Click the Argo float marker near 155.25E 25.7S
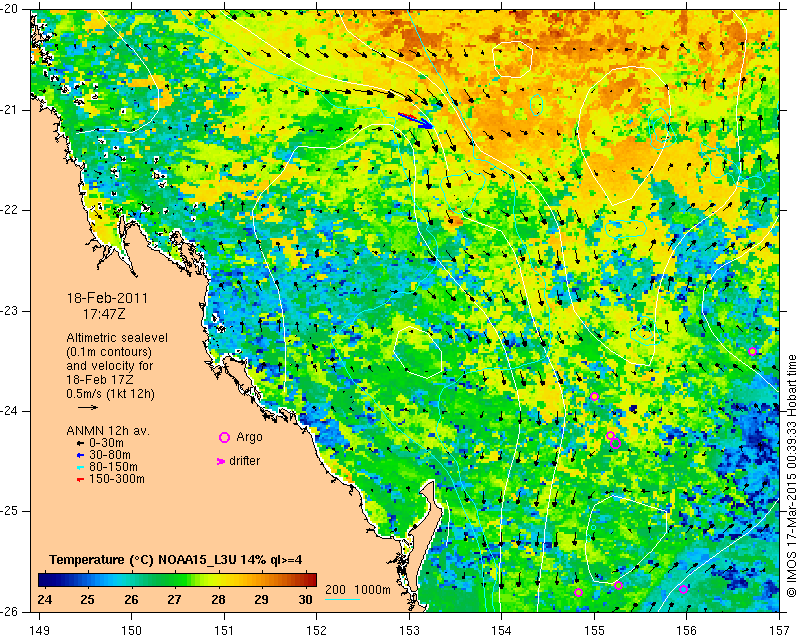The width and height of the screenshot is (800, 640). 618,585
